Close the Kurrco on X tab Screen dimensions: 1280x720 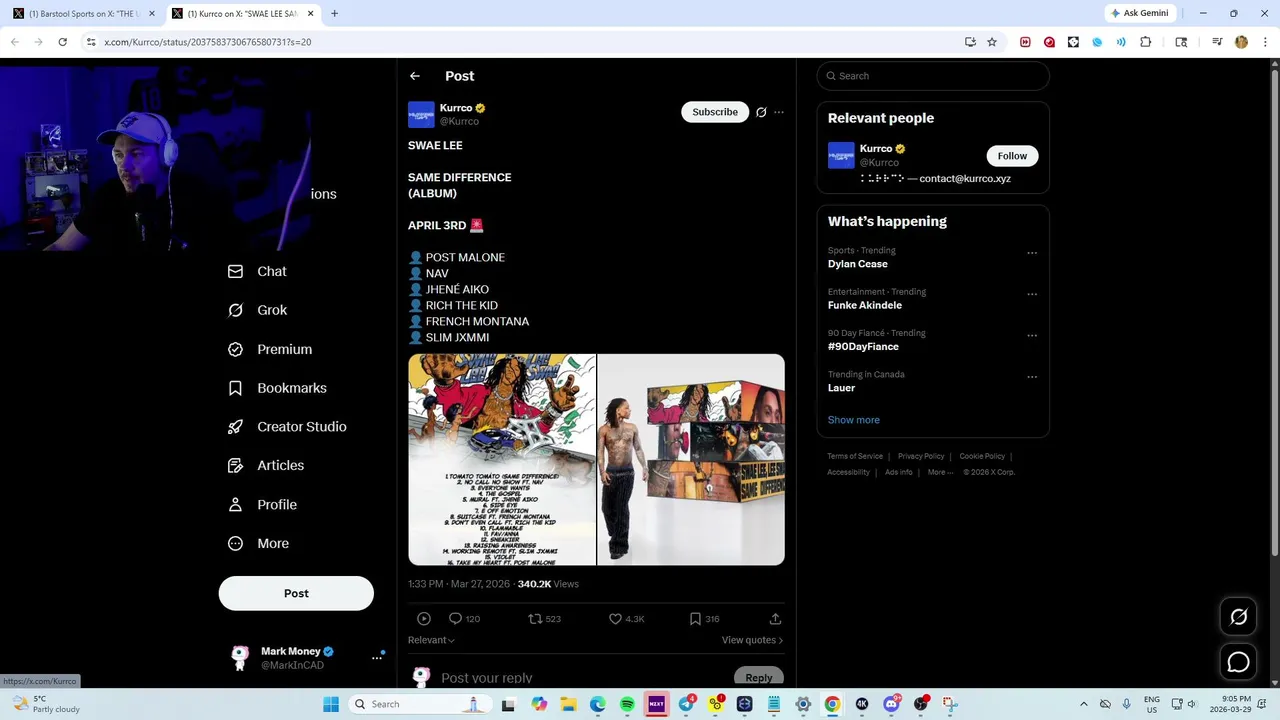pos(310,13)
